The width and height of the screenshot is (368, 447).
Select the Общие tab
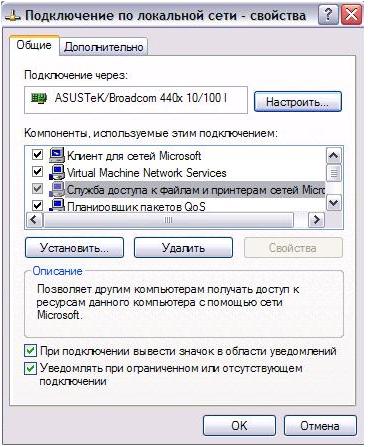pyautogui.click(x=34, y=45)
